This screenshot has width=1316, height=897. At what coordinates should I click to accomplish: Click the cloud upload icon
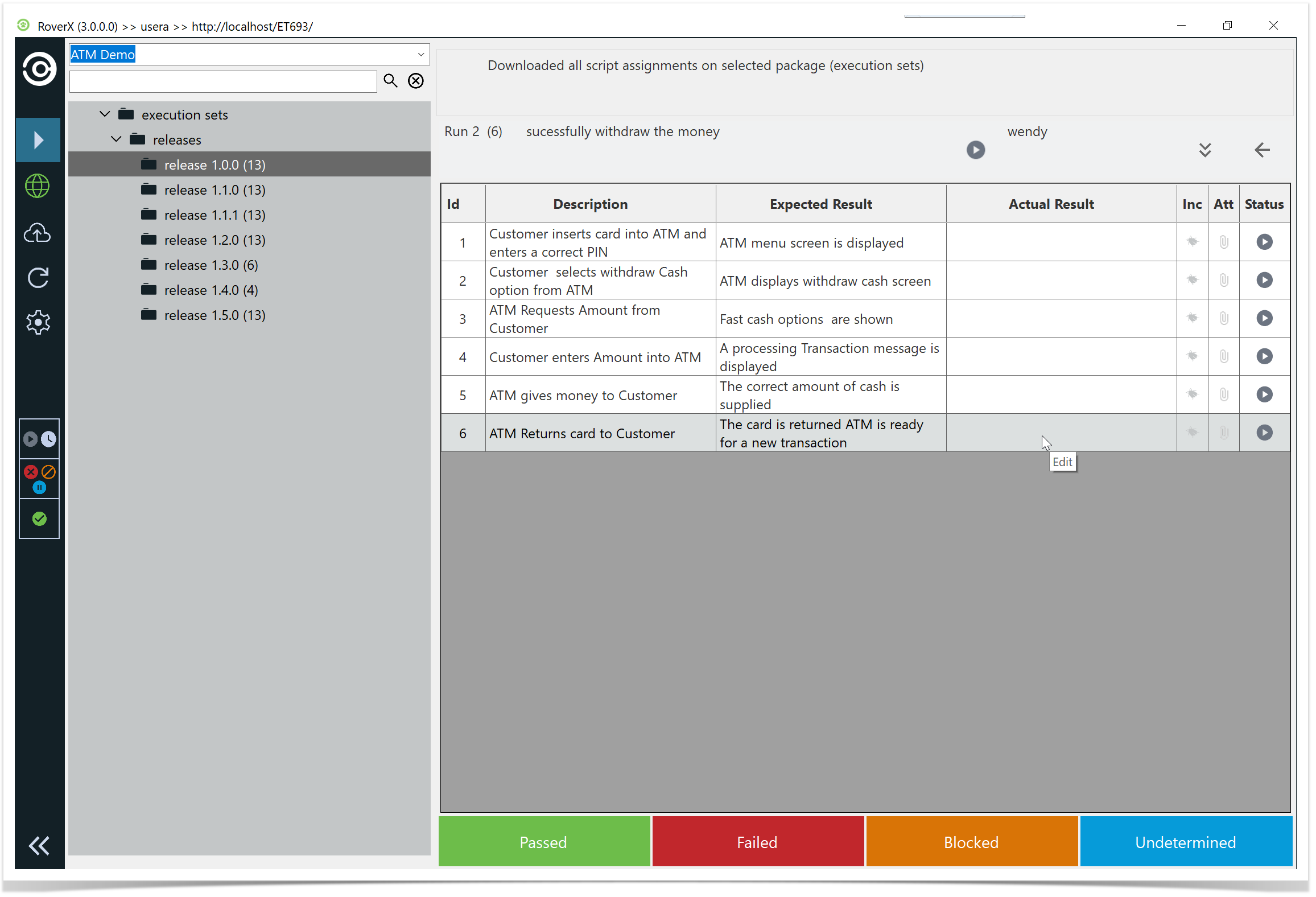(38, 232)
